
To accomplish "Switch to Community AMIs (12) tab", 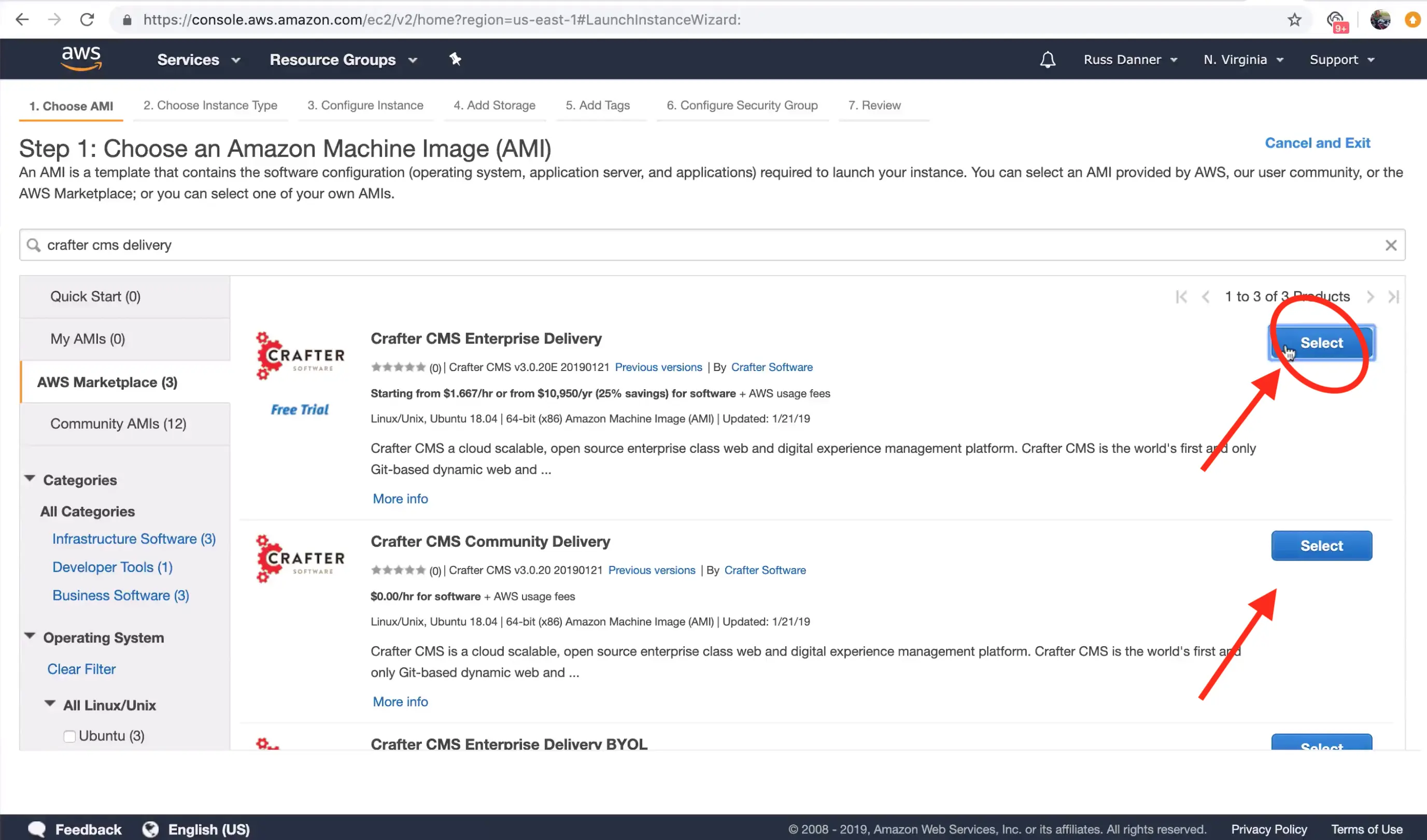I will [x=118, y=423].
